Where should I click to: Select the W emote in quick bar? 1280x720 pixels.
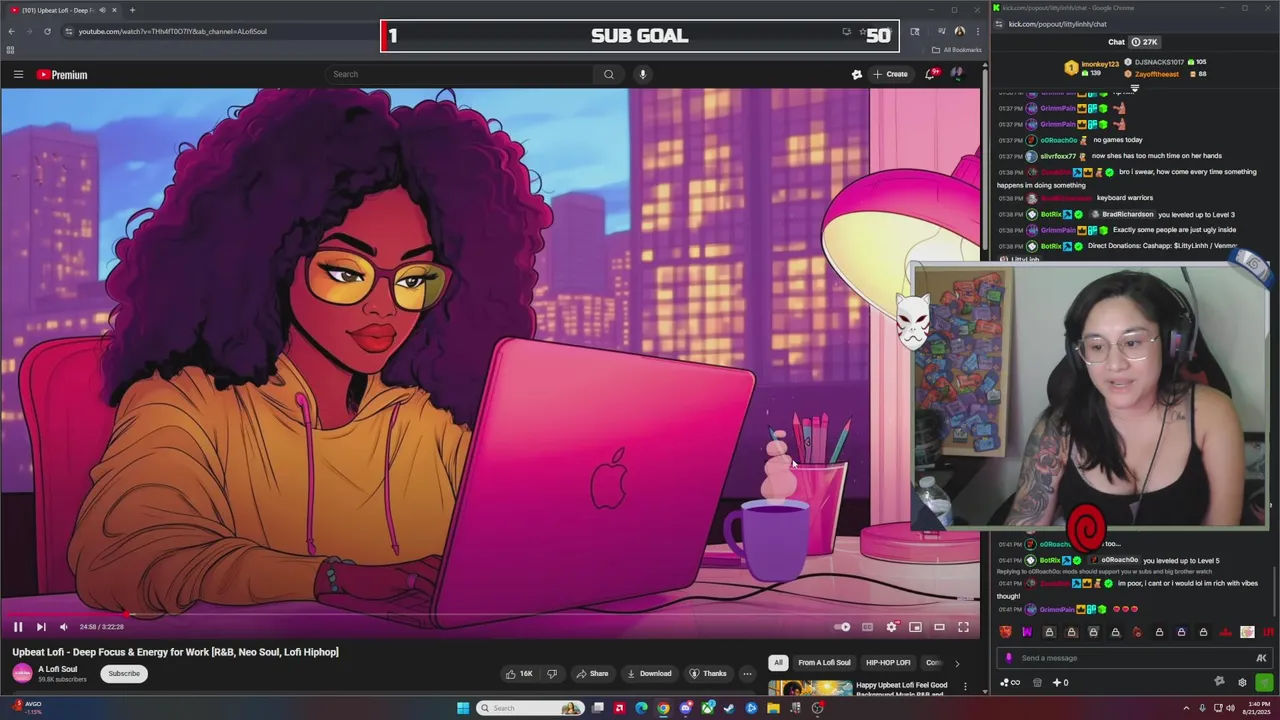pos(1027,632)
